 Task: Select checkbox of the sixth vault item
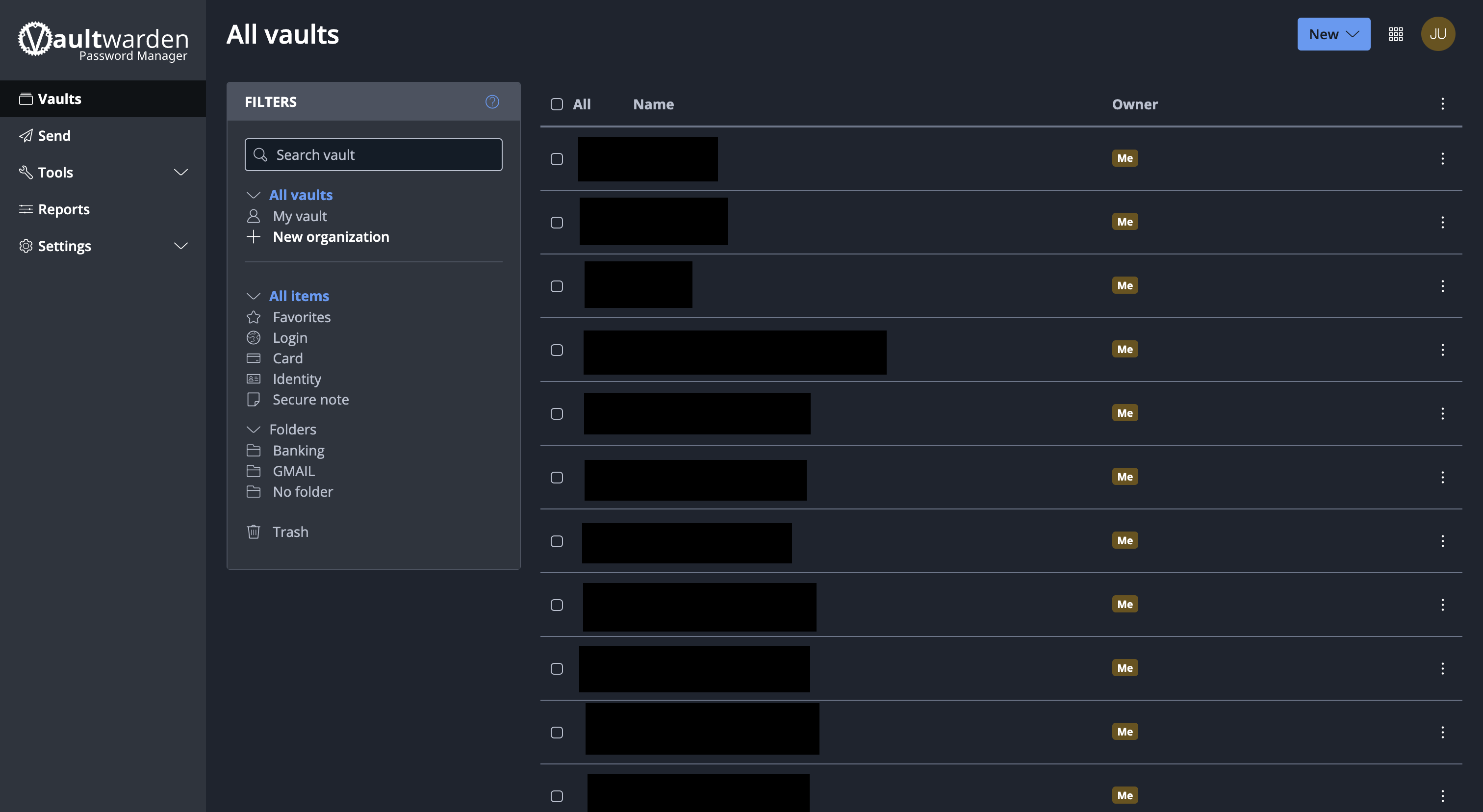click(557, 478)
